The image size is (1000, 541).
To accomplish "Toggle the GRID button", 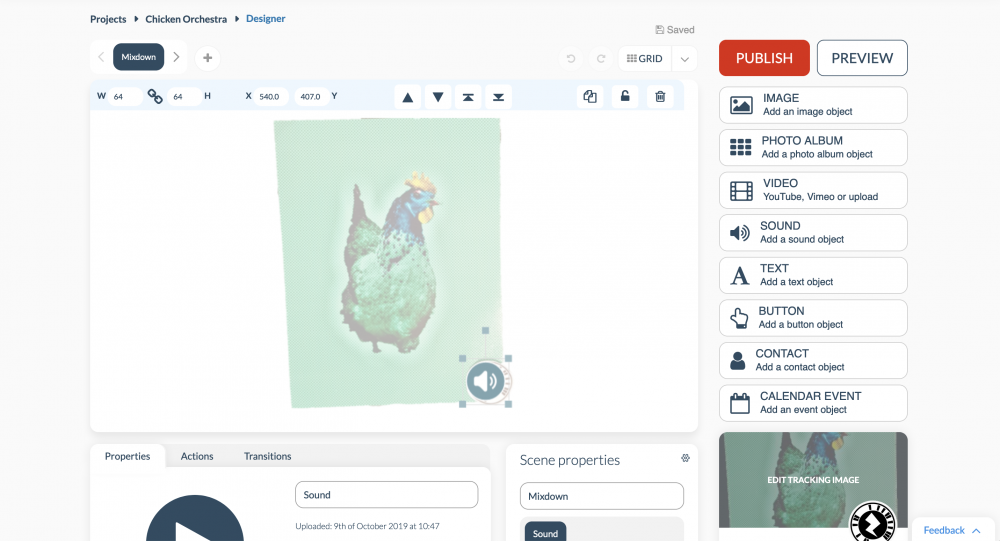I will (x=645, y=58).
